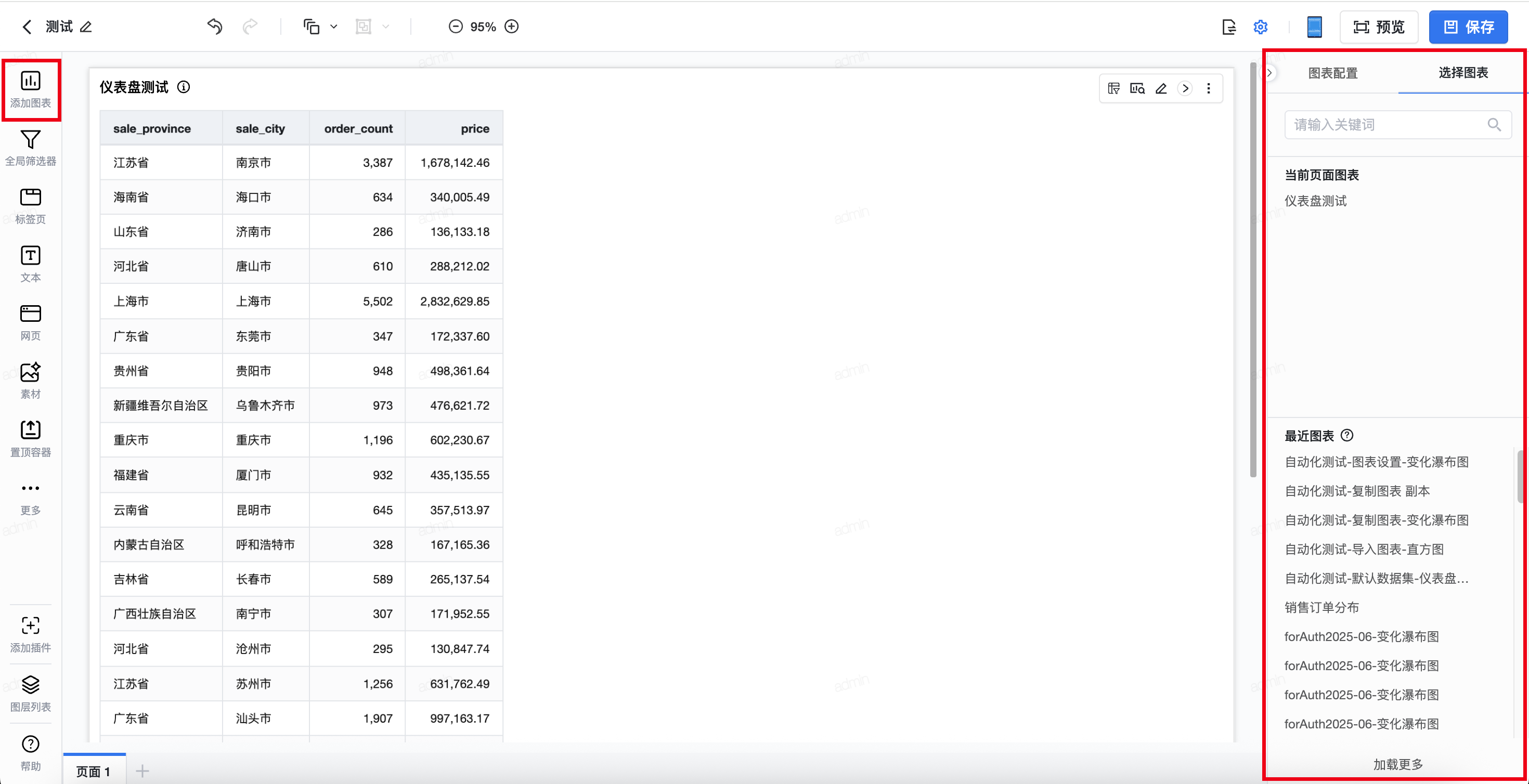Open the copy icon dropdown arrow
This screenshot has width=1529, height=784.
coord(333,27)
